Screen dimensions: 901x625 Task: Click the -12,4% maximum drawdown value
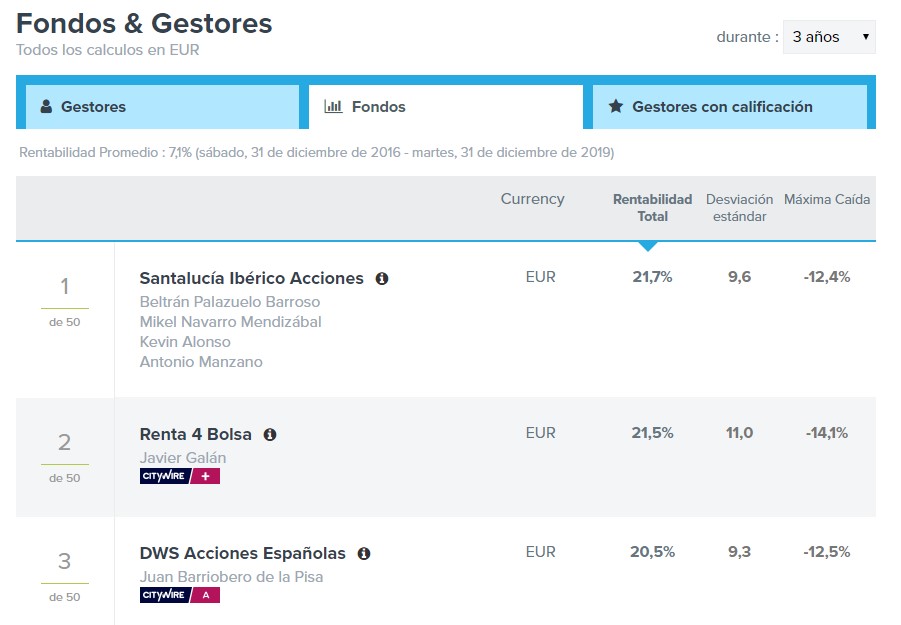coord(827,277)
